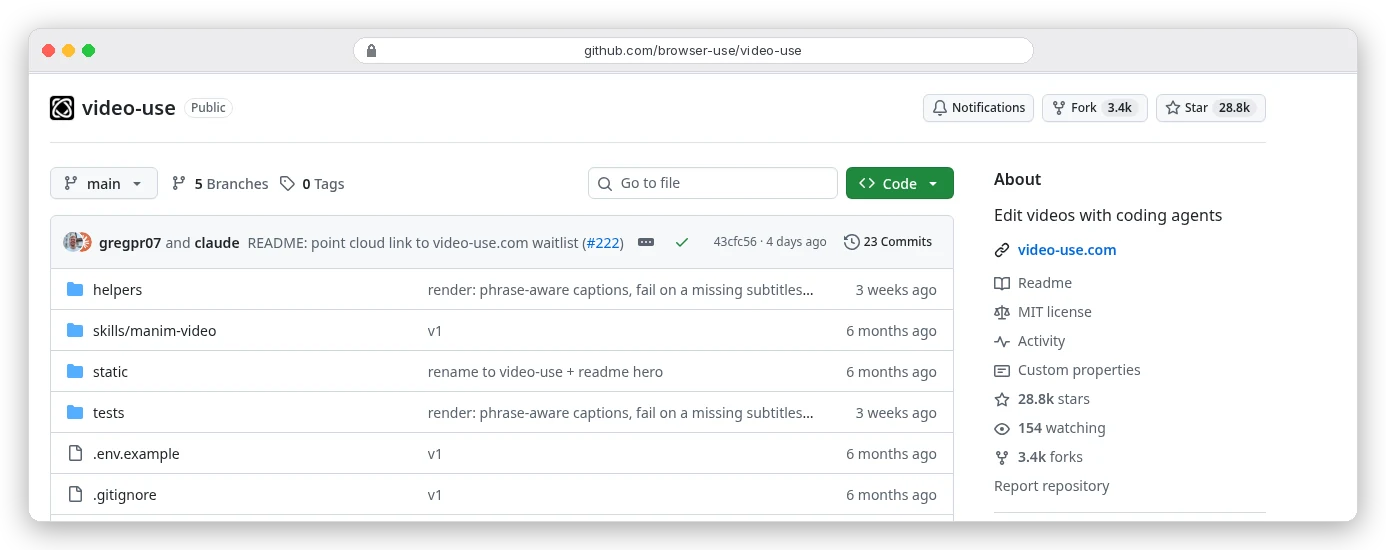Viewport: 1386px width, 550px height.
Task: Click the Notifications bell button
Action: click(x=979, y=108)
